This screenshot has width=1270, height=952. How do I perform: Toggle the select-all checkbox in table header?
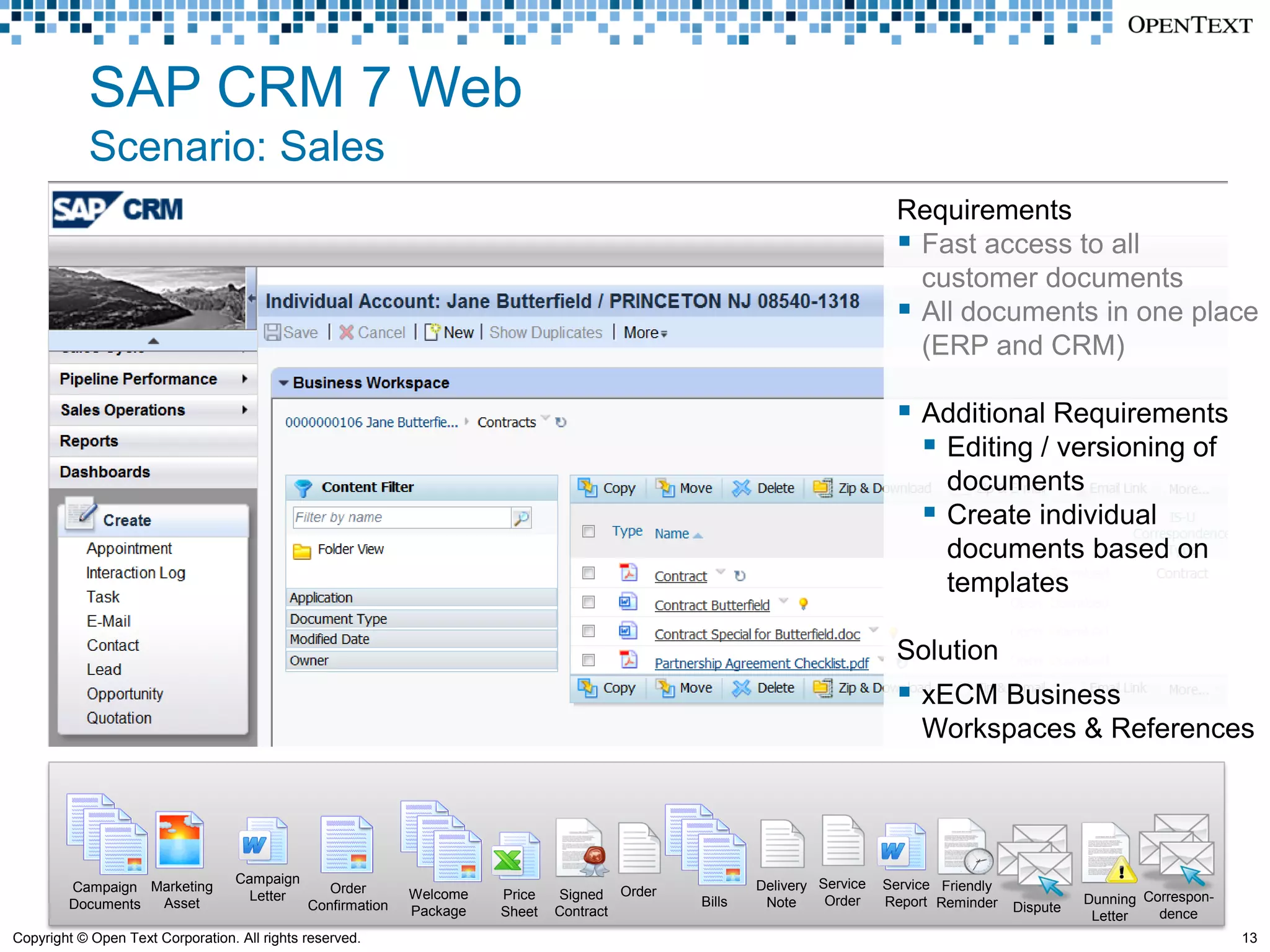588,531
